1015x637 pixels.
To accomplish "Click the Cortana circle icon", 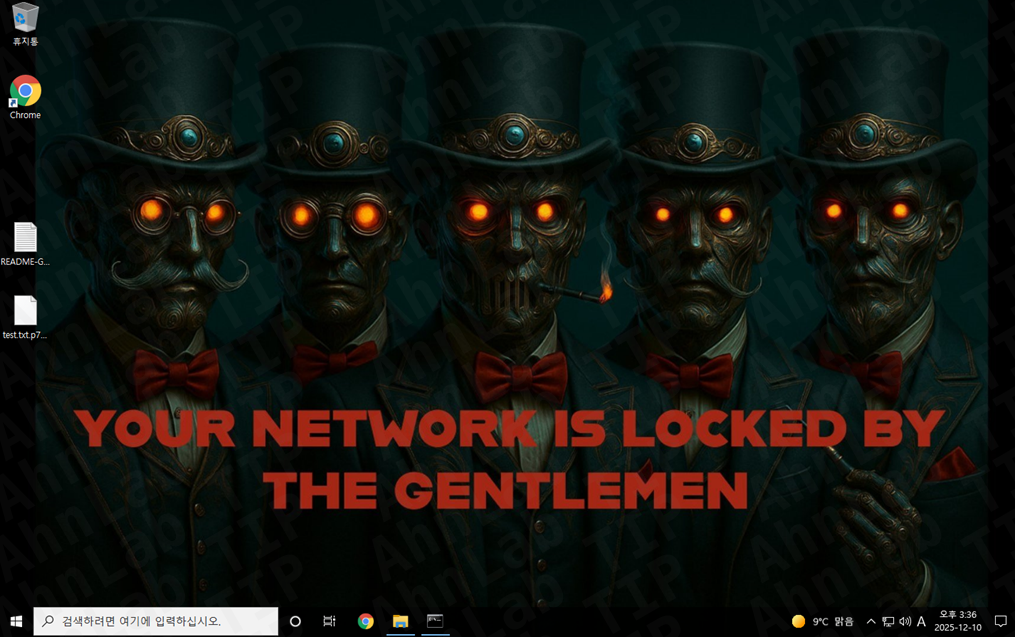I will pyautogui.click(x=295, y=621).
